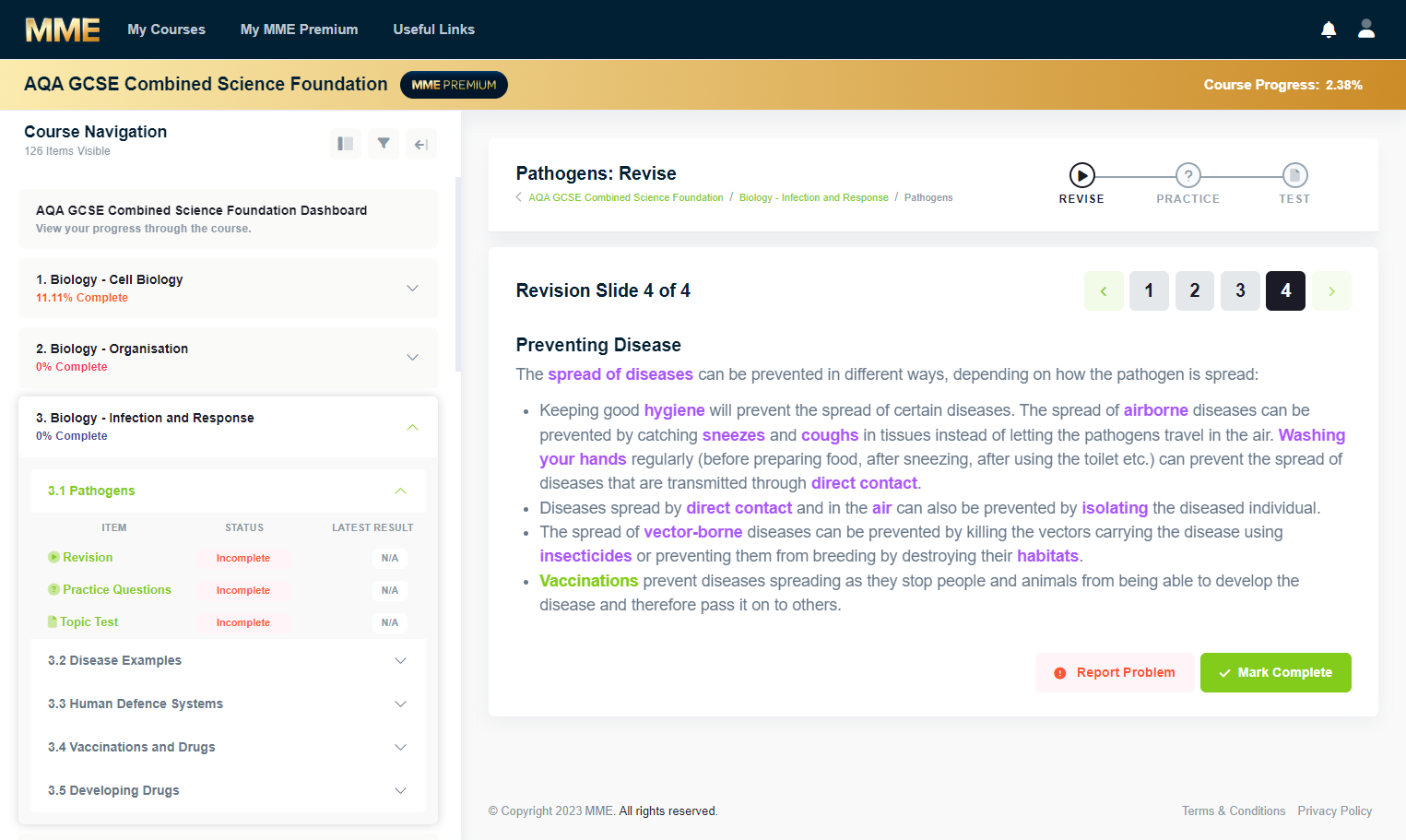This screenshot has width=1406, height=840.
Task: Open the AQA GCSE Combined Science Foundation Dashboard
Action: coord(228,219)
